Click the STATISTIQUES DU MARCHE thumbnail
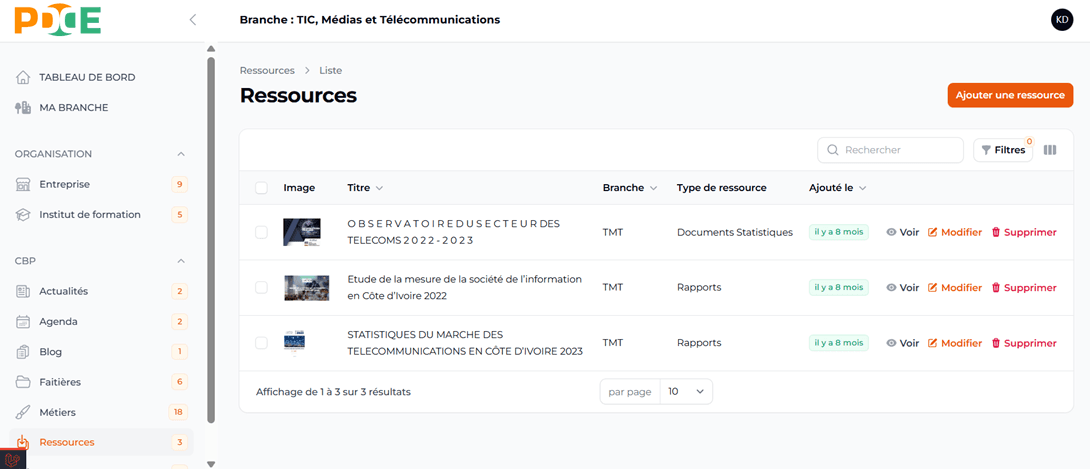1090x469 pixels. (x=295, y=343)
